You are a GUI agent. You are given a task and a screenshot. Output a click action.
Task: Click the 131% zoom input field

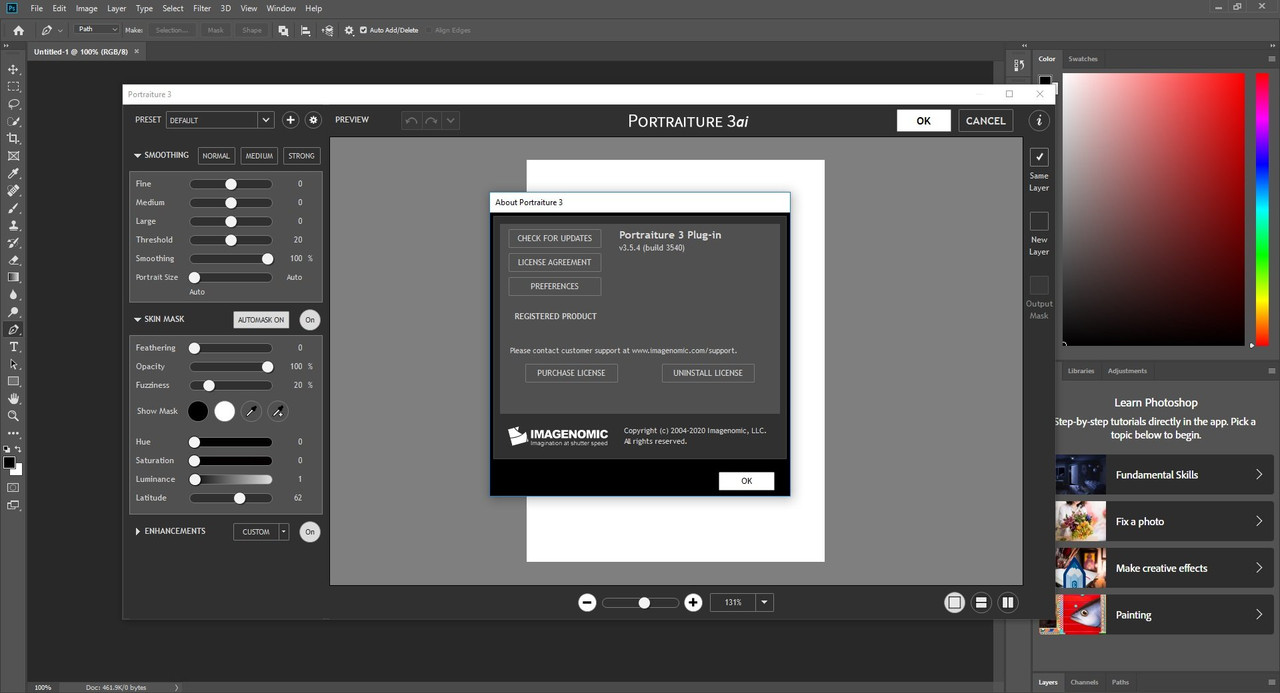pyautogui.click(x=733, y=603)
